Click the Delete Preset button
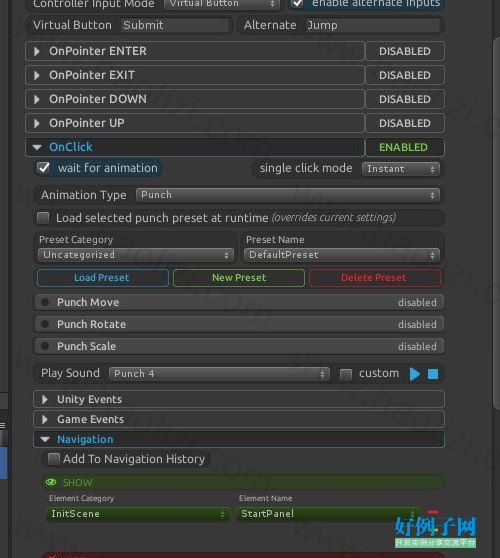The width and height of the screenshot is (500, 558). click(x=374, y=278)
